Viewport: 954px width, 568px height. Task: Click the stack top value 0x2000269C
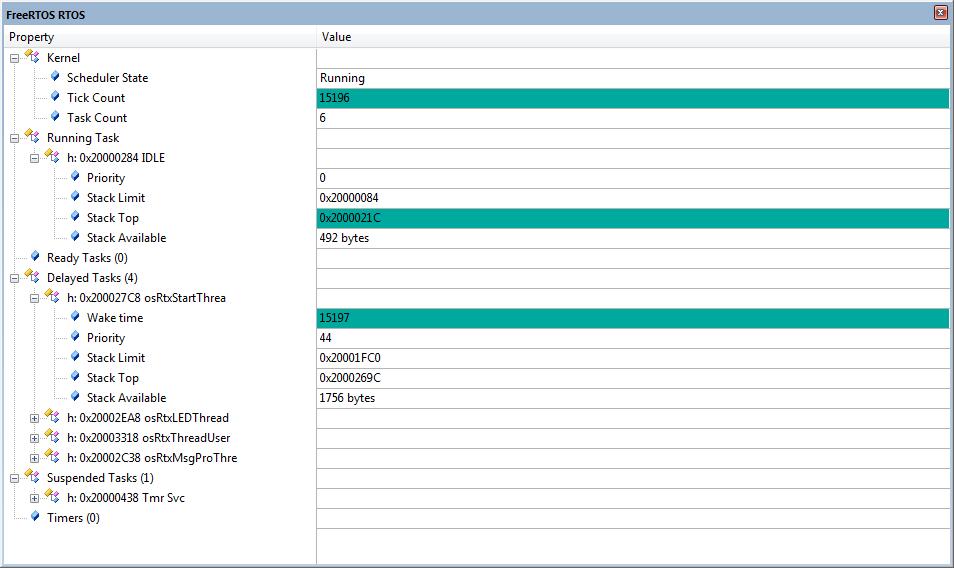click(x=350, y=378)
